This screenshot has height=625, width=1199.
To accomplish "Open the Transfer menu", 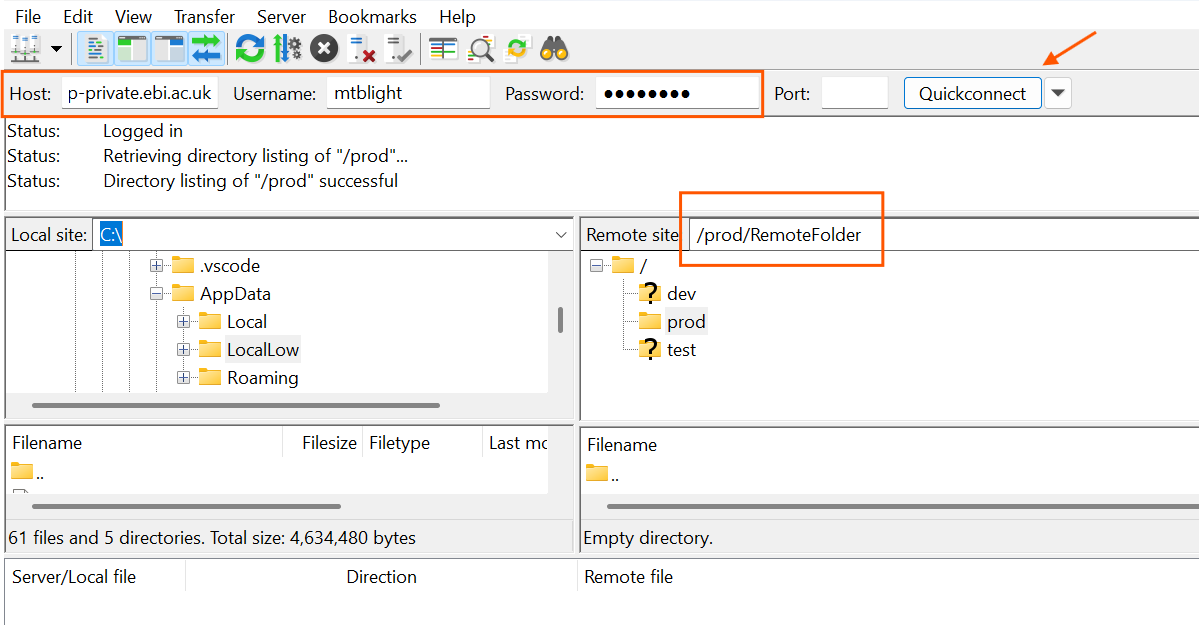I will point(204,17).
